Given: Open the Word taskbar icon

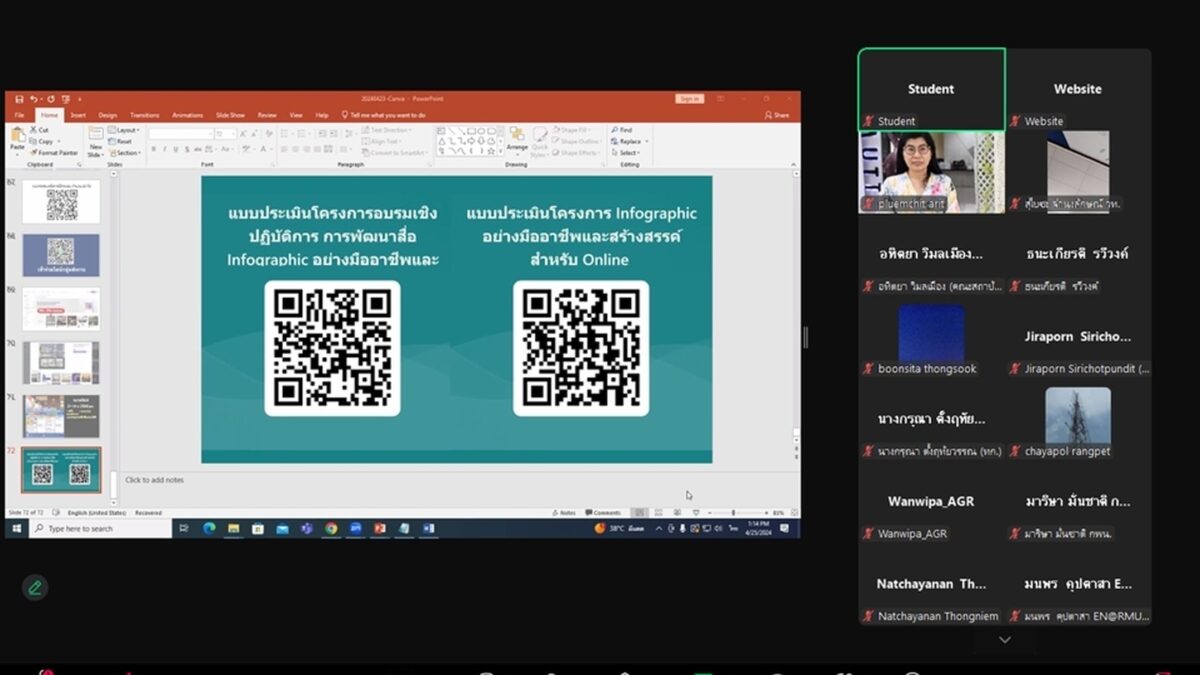Looking at the screenshot, I should click(428, 528).
